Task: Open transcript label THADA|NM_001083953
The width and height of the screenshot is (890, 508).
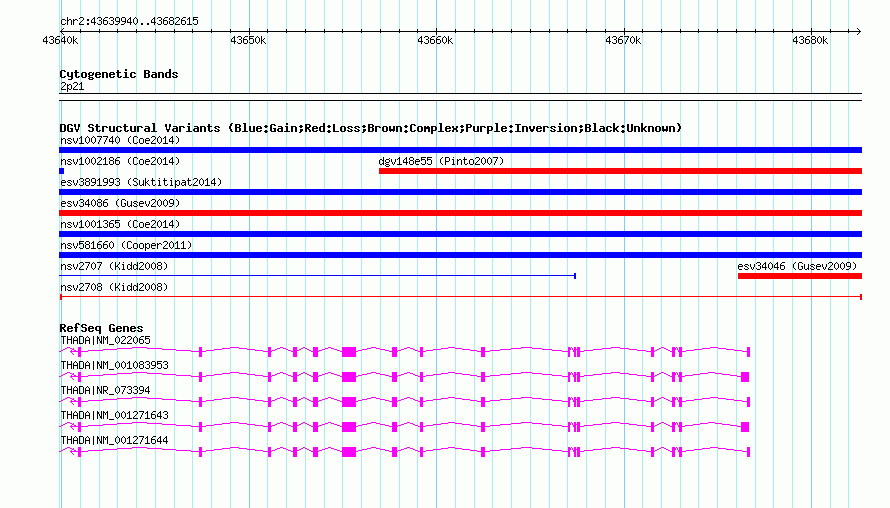Action: [x=115, y=366]
